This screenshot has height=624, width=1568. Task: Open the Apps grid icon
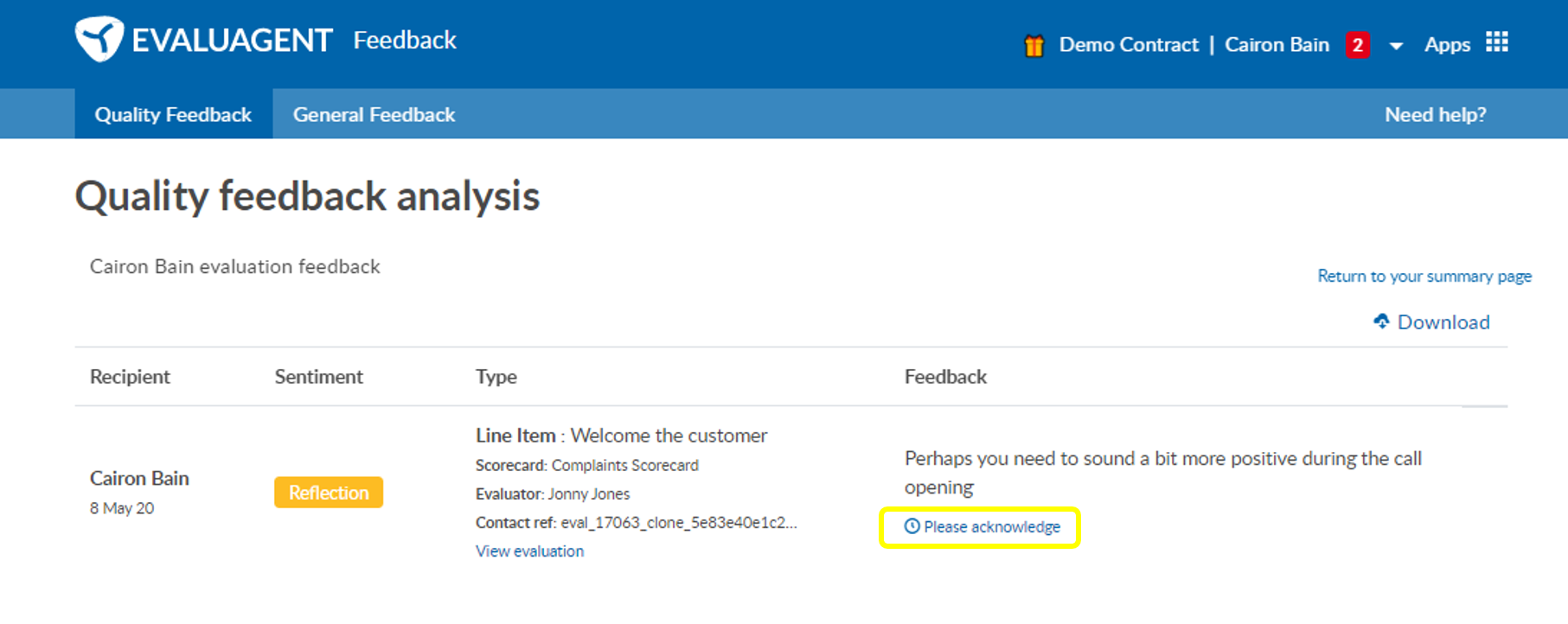click(x=1496, y=41)
